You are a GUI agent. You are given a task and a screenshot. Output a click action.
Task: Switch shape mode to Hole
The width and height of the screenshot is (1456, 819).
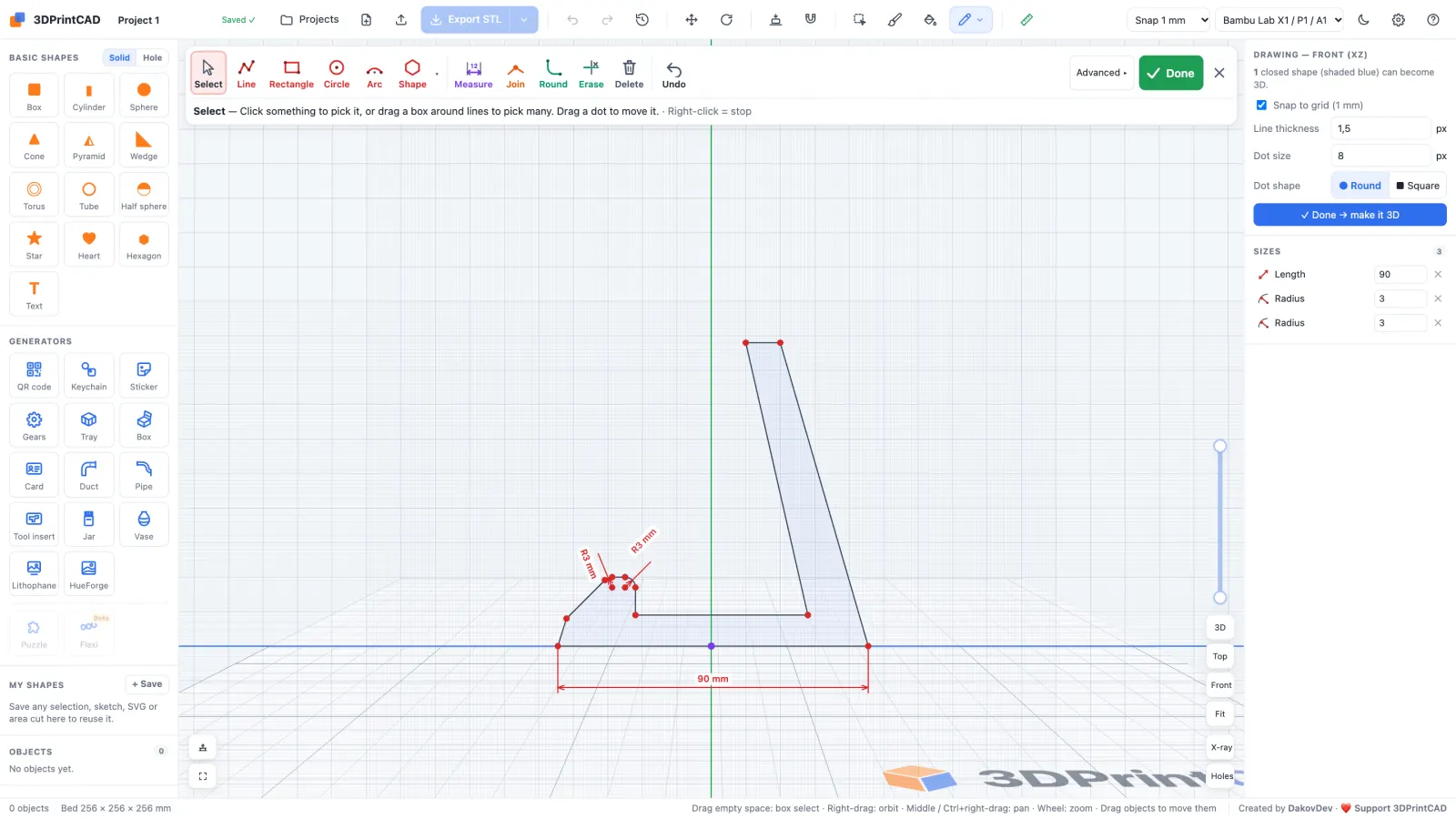pos(152,57)
